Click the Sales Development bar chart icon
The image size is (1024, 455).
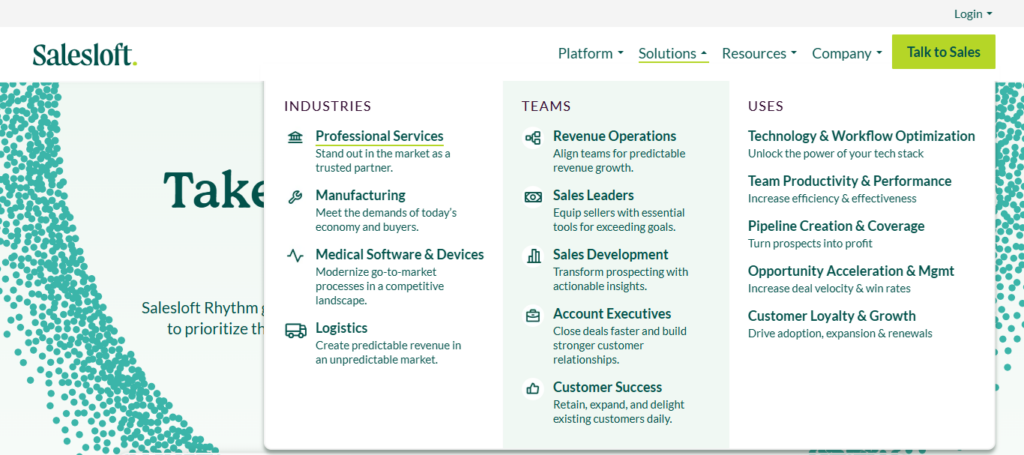click(533, 256)
